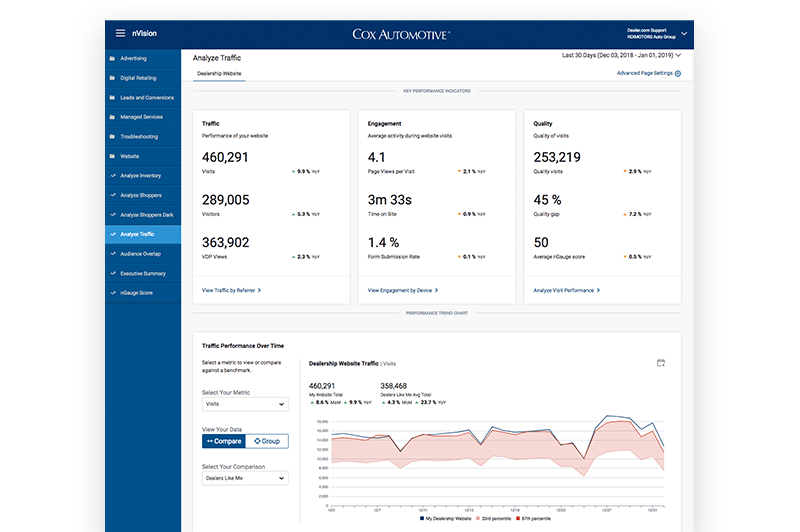Go to Analyze Shoppers Dark page
Screen dimensions: 800x532
(x=143, y=215)
